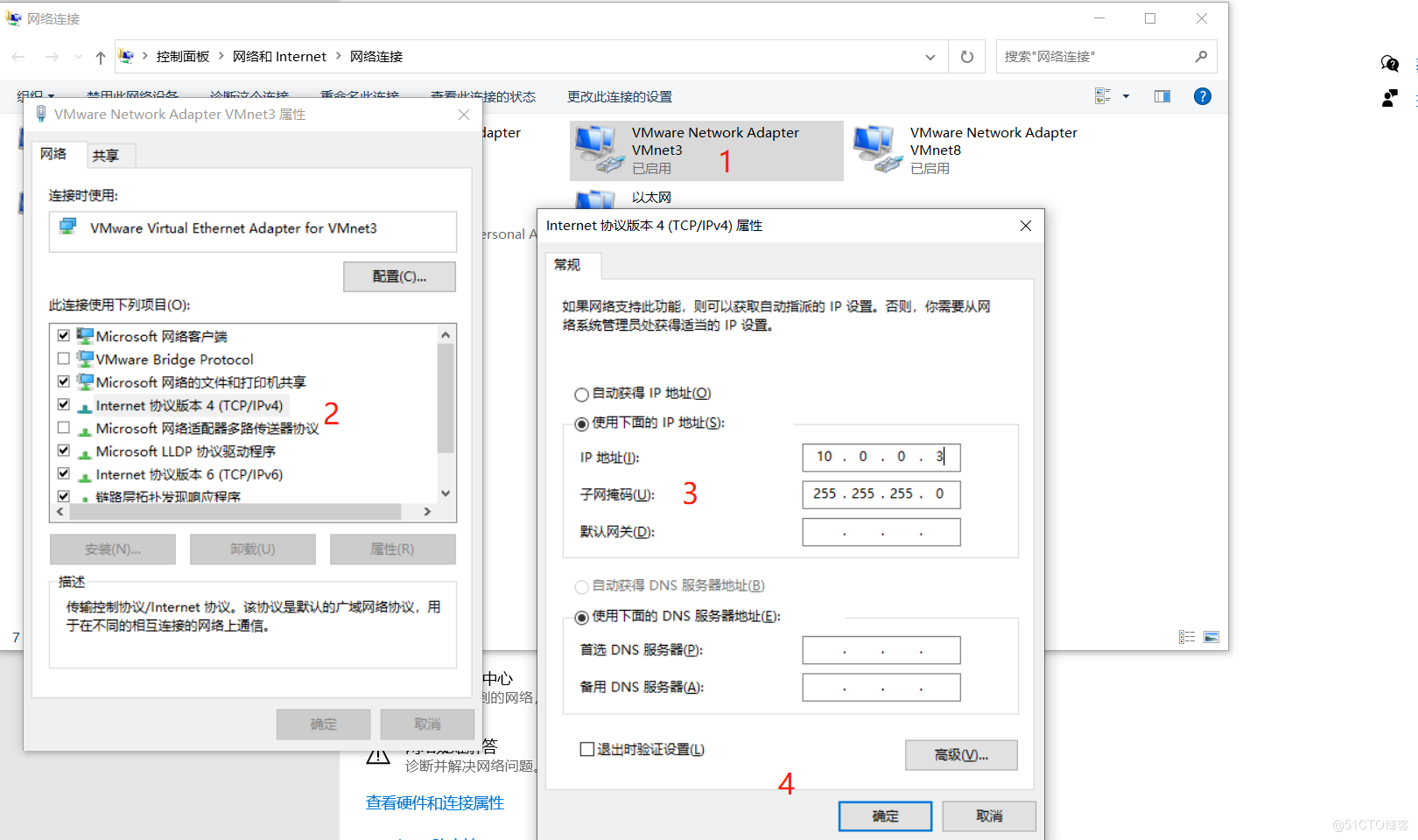Click the IP 地址 input field
Image resolution: width=1418 pixels, height=840 pixels.
(x=881, y=457)
